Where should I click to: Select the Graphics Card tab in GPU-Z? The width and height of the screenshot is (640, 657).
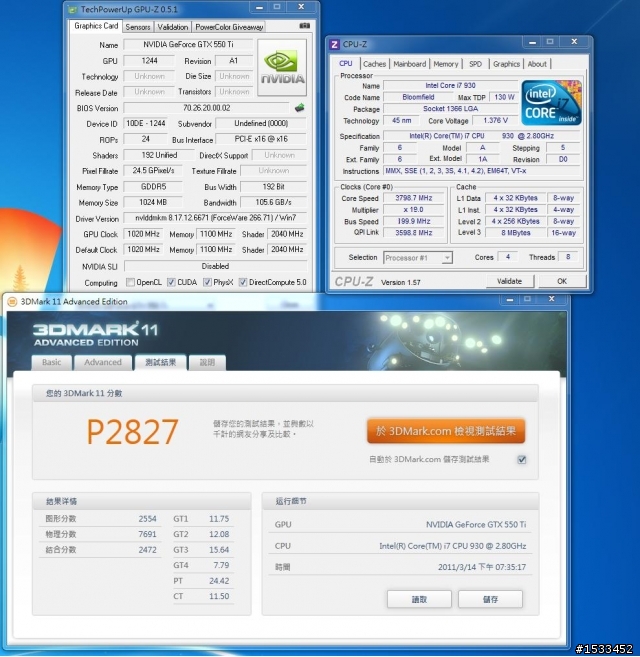click(96, 26)
